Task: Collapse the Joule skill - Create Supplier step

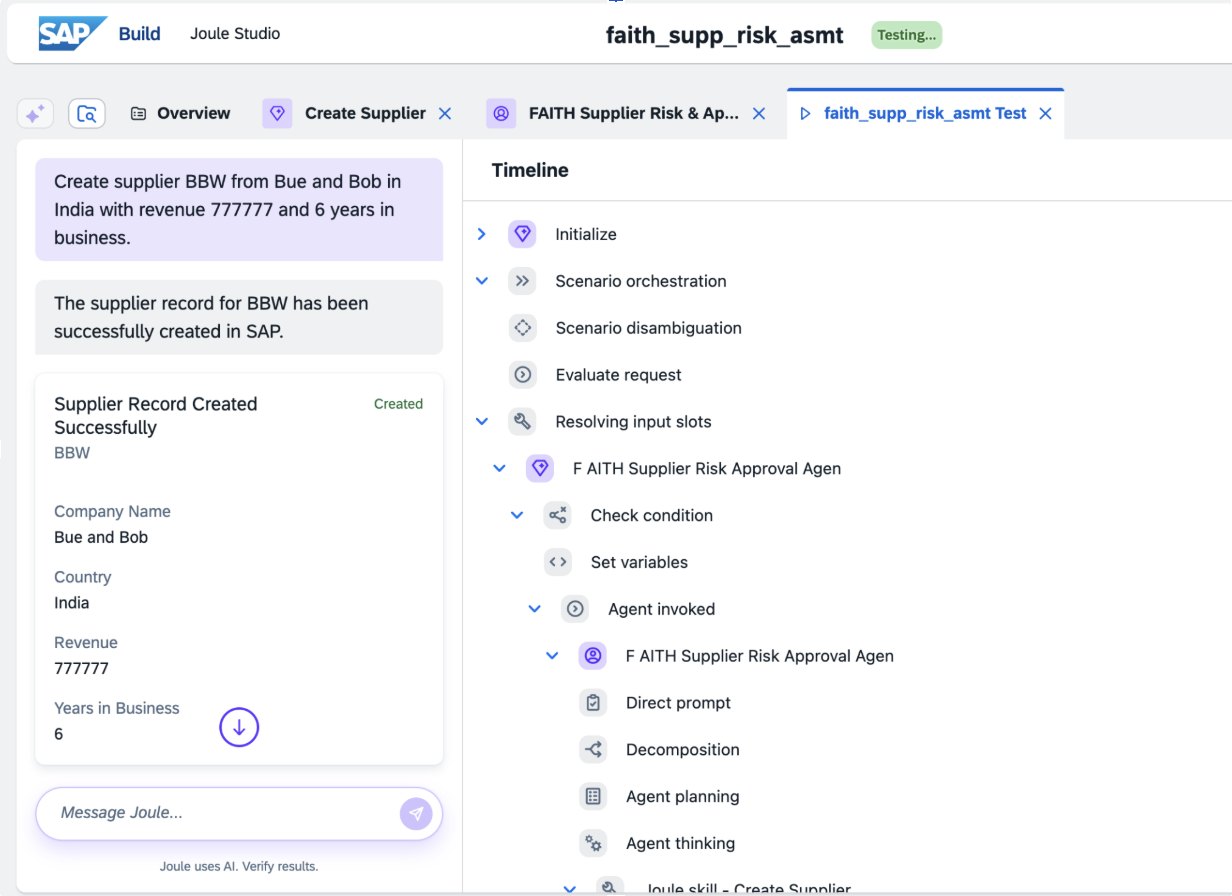Action: pyautogui.click(x=570, y=888)
